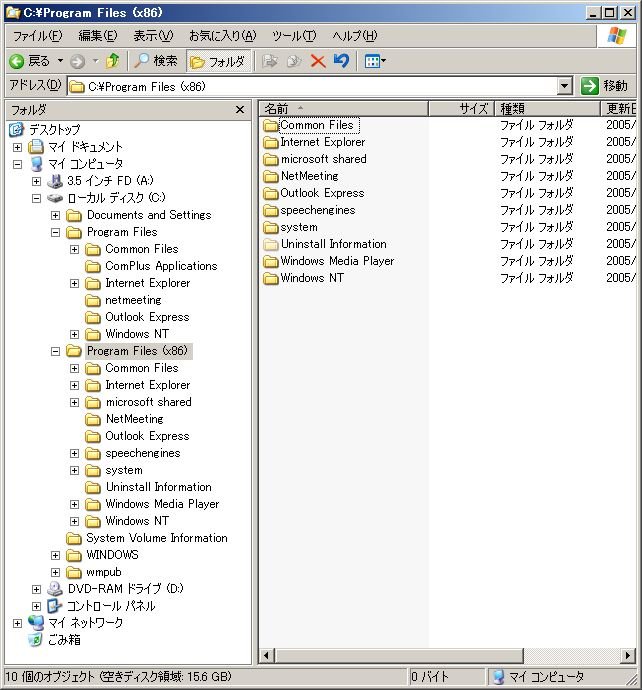Open the 検索 search tool

click(155, 61)
